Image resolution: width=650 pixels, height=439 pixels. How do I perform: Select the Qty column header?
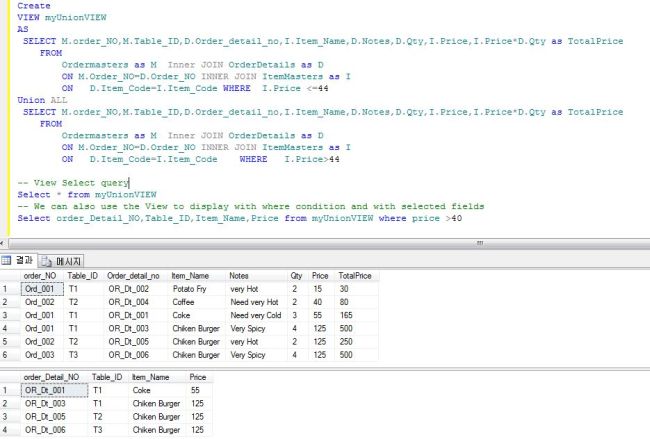click(297, 276)
